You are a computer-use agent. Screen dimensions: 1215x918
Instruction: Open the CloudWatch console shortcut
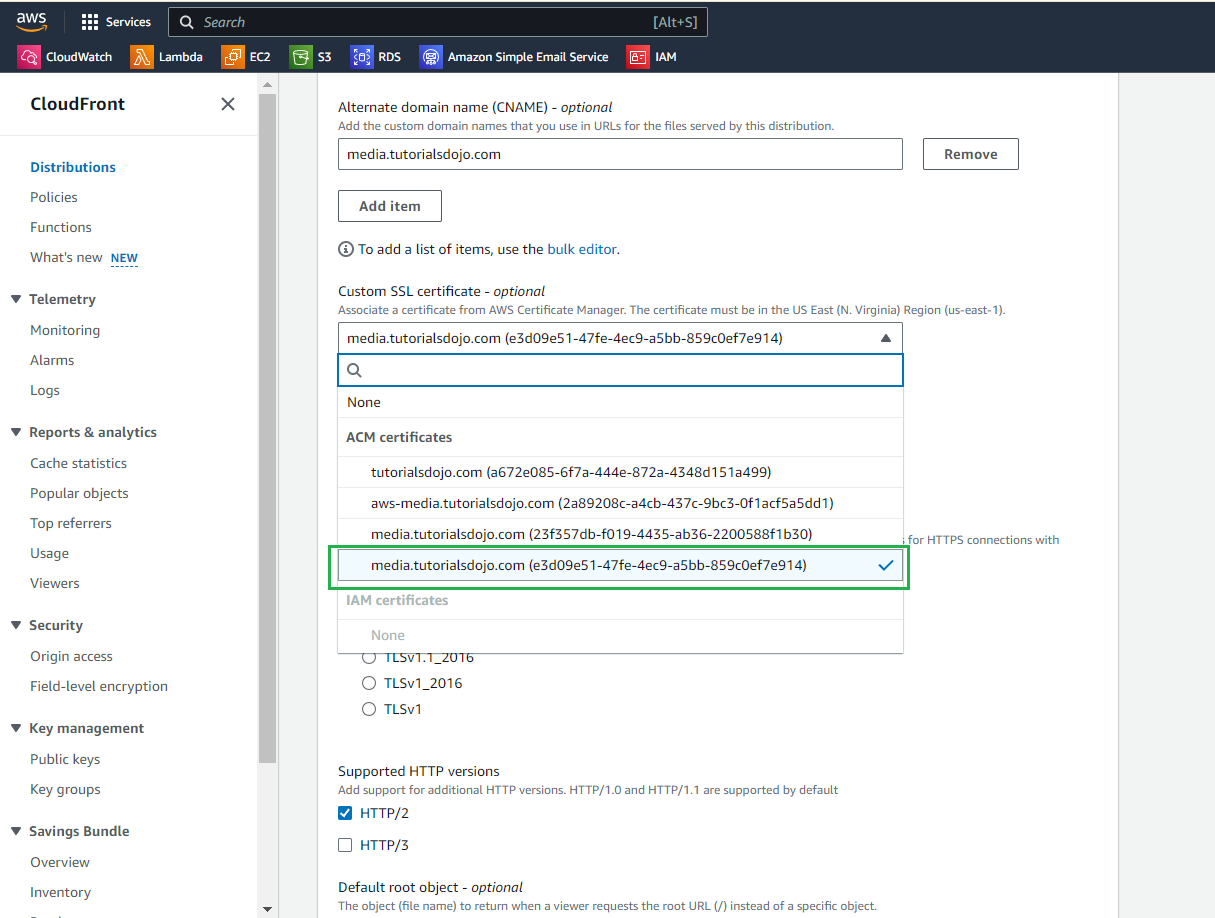pyautogui.click(x=64, y=57)
